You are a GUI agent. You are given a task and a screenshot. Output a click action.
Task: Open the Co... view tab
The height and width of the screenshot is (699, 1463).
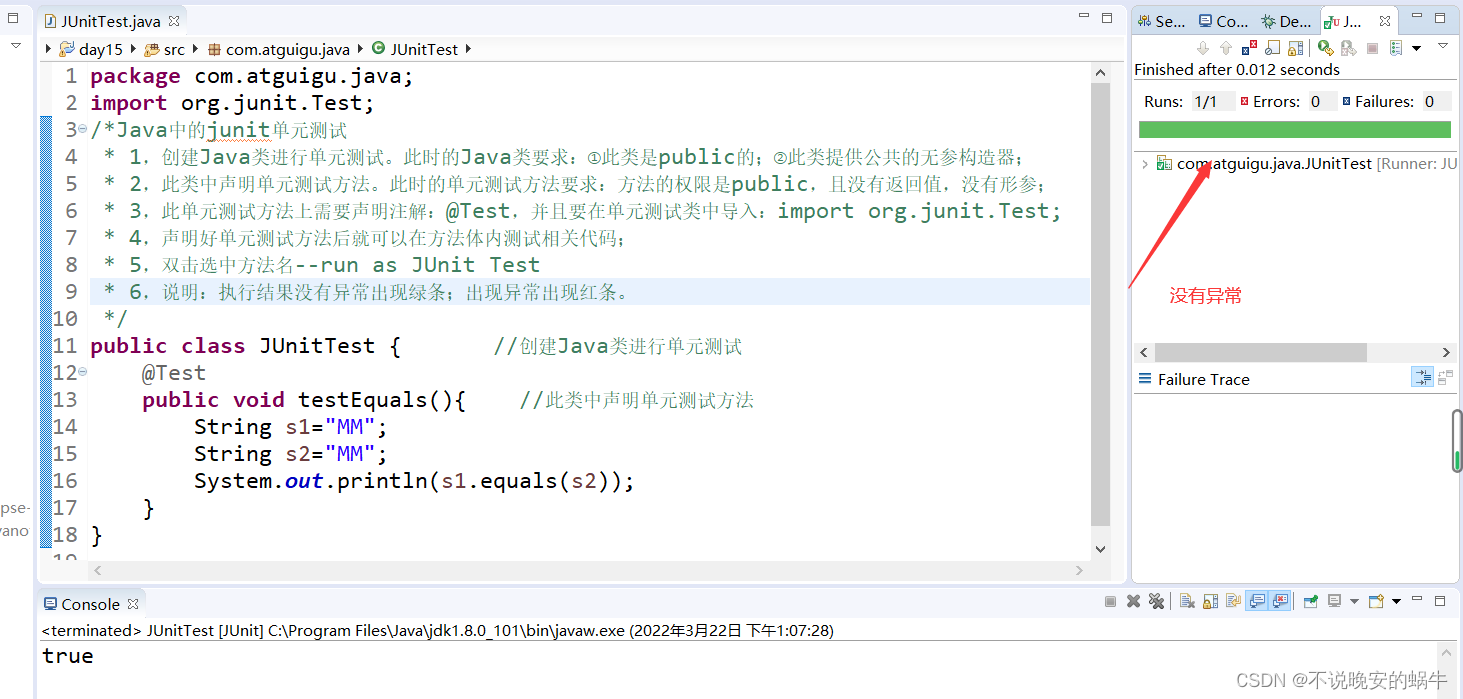pos(1223,21)
